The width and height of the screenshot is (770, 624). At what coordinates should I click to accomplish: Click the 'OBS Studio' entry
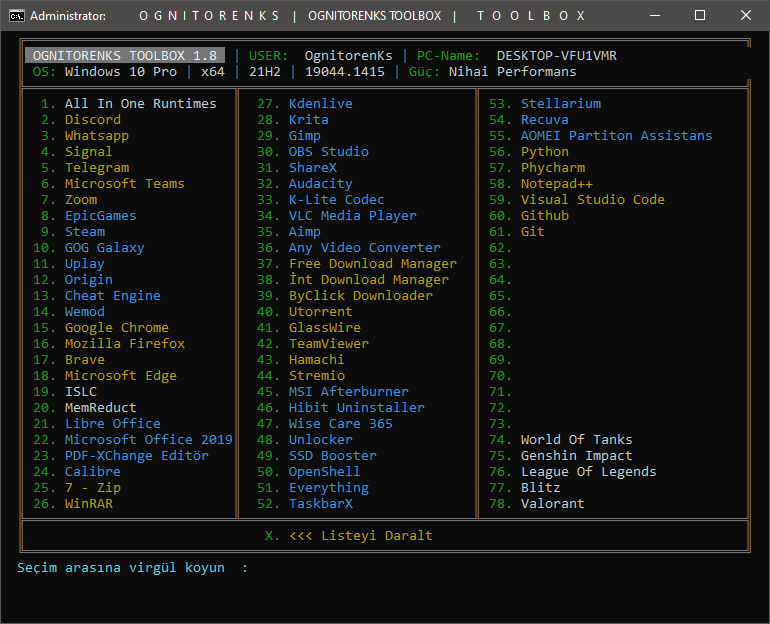coord(329,152)
